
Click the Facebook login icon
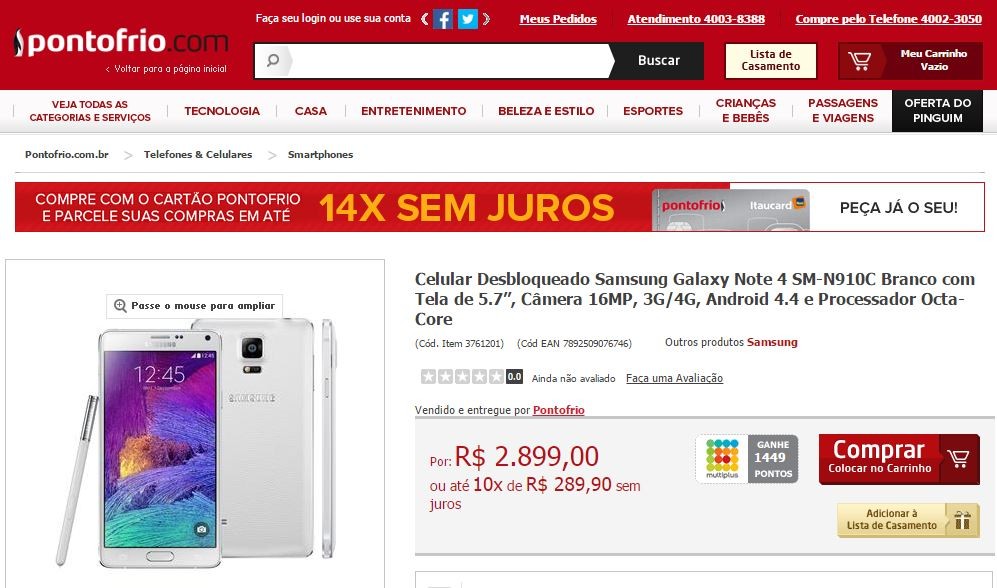click(x=443, y=19)
